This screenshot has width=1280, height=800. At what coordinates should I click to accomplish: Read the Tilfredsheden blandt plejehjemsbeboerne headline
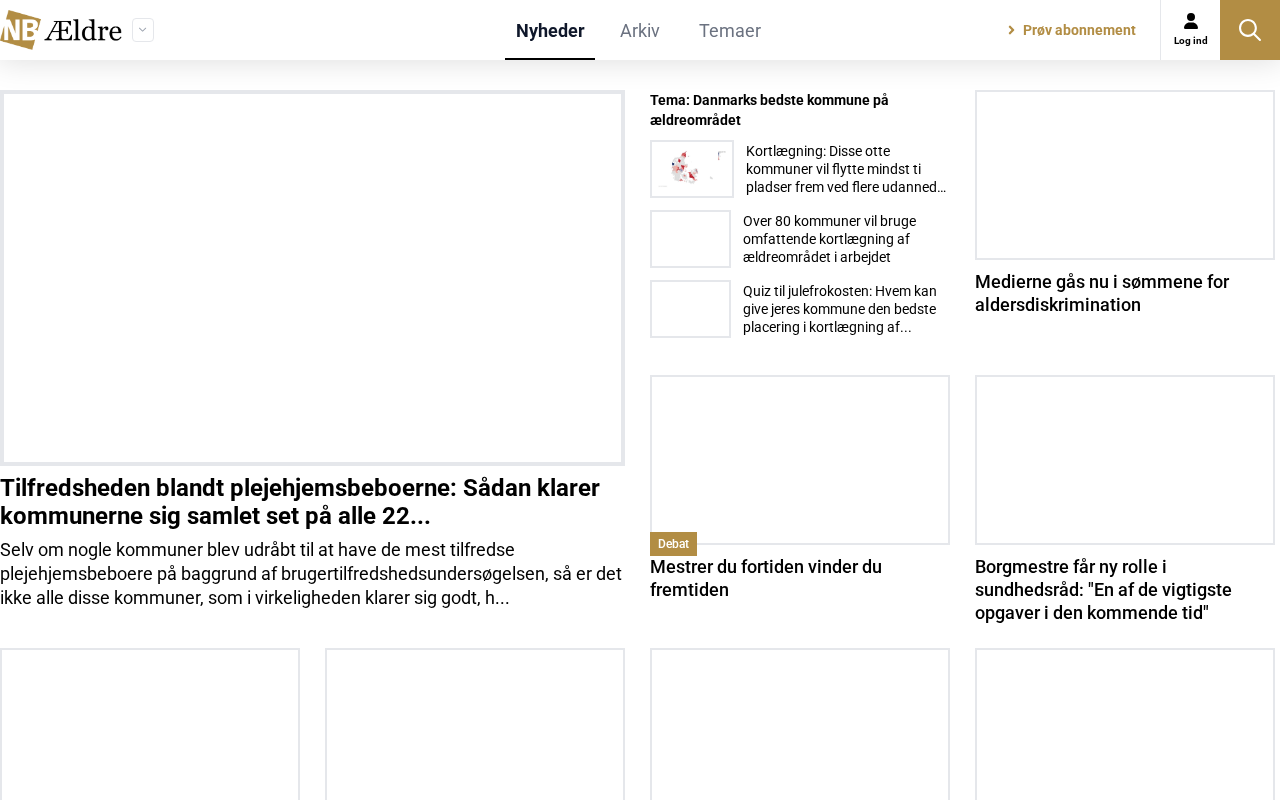pyautogui.click(x=300, y=502)
